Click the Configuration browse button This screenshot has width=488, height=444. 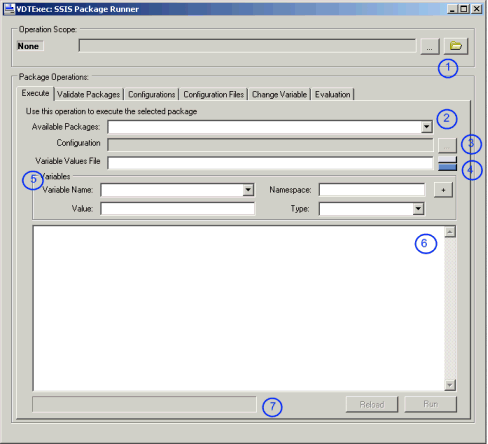click(x=447, y=145)
